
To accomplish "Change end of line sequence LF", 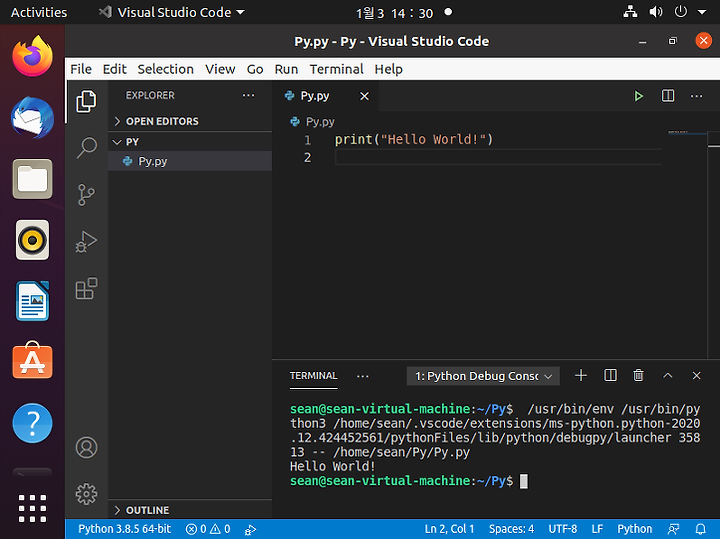I will coord(597,529).
